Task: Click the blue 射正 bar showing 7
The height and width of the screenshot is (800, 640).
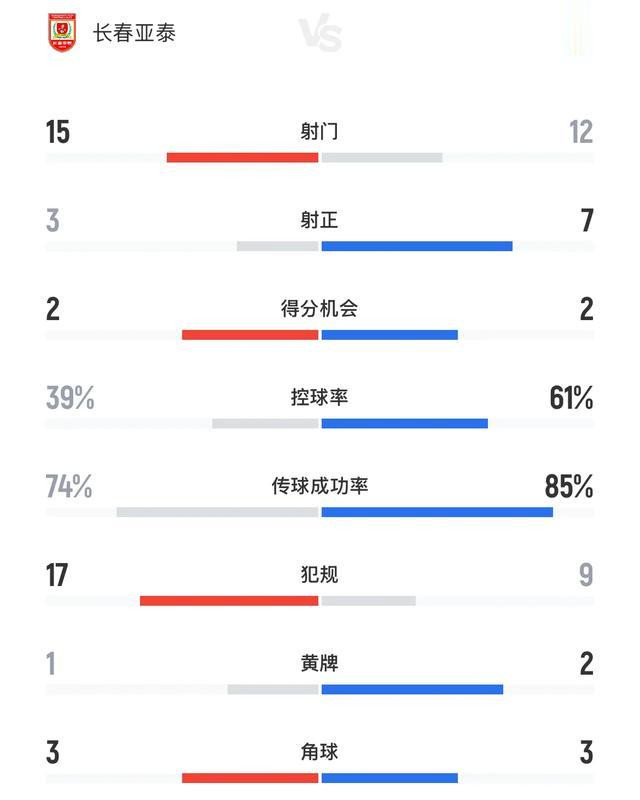Action: [417, 246]
